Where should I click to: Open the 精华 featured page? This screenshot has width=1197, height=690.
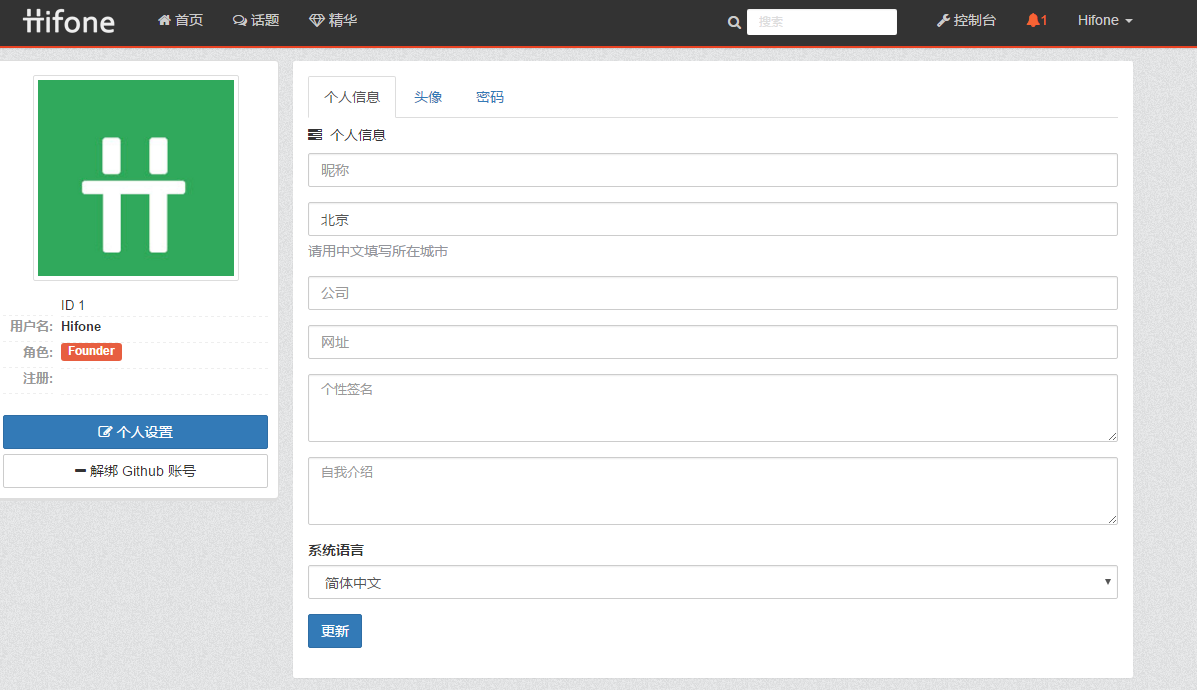click(x=333, y=21)
